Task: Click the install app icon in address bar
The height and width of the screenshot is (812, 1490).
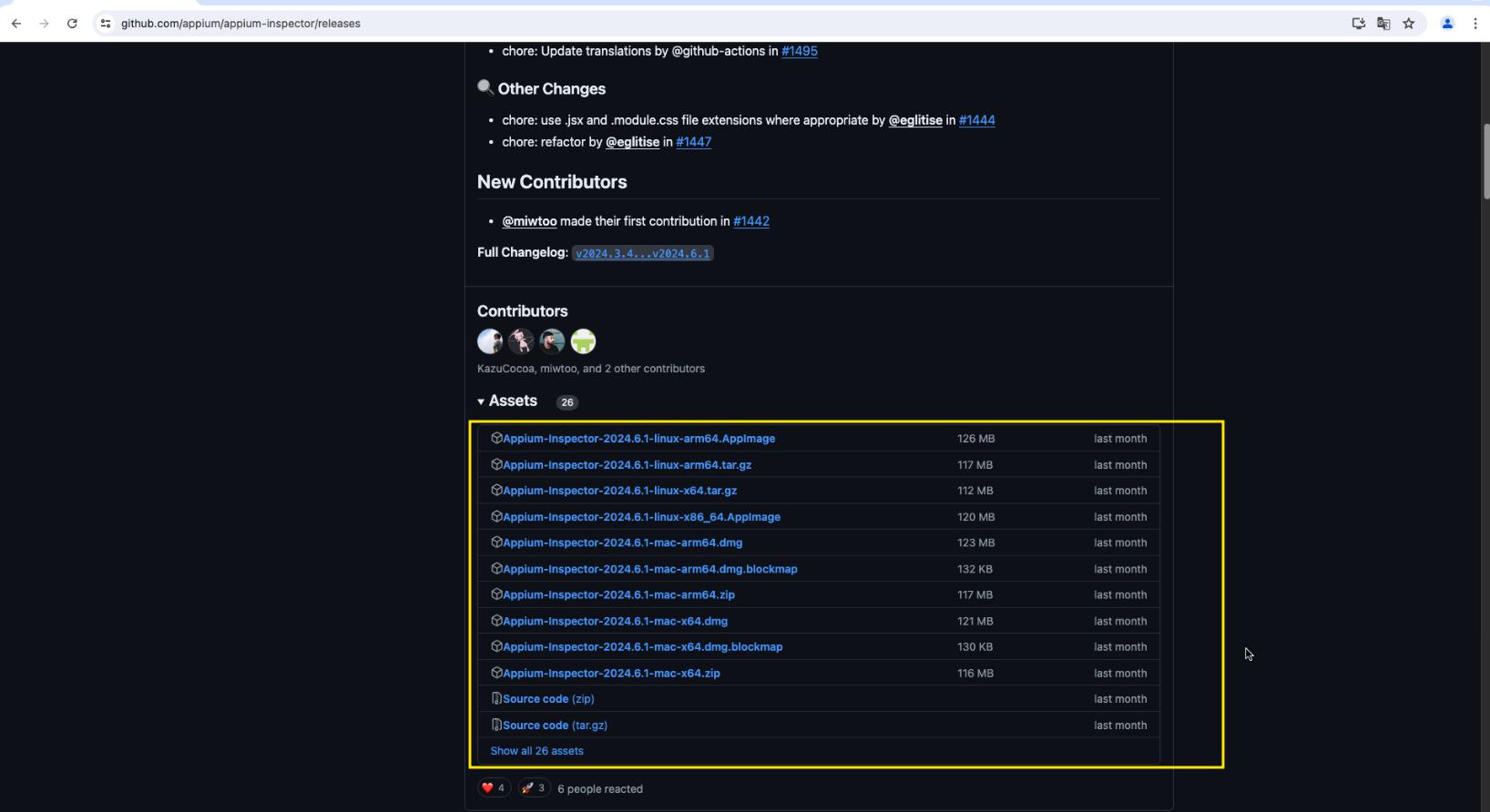Action: [1358, 24]
